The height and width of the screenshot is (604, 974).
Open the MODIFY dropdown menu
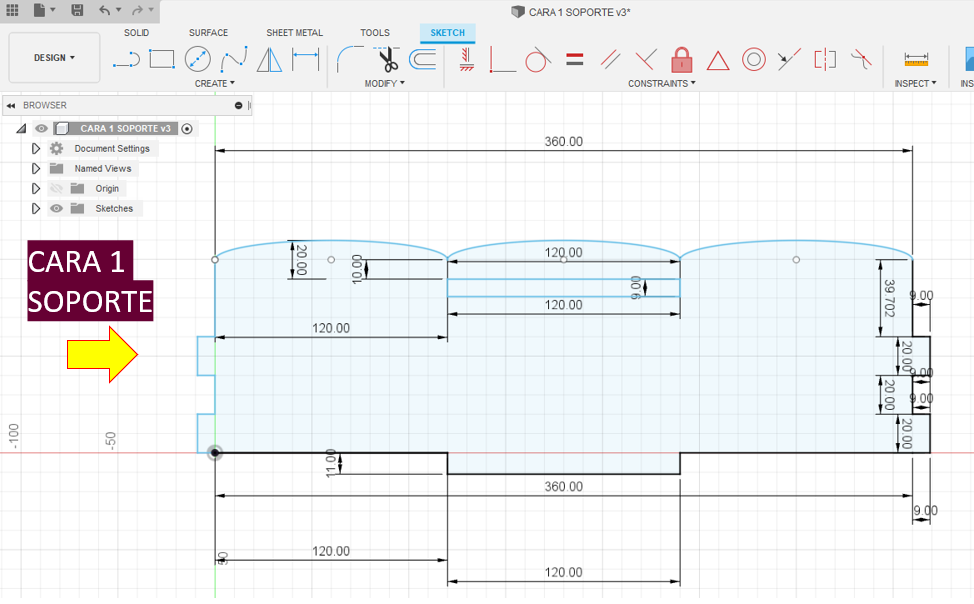(385, 83)
